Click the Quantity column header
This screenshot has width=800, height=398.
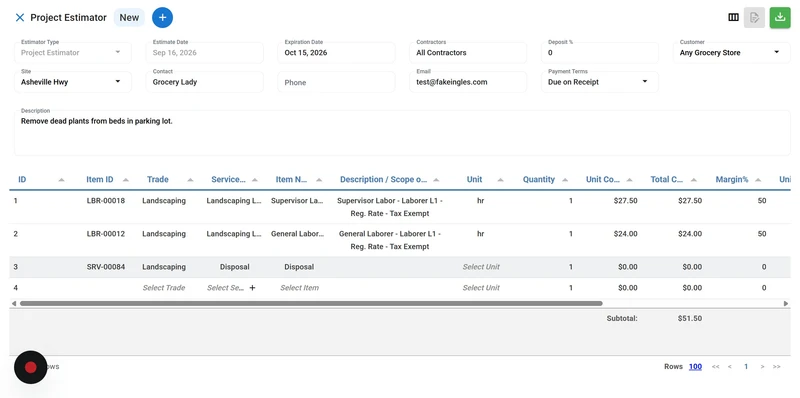pos(539,180)
